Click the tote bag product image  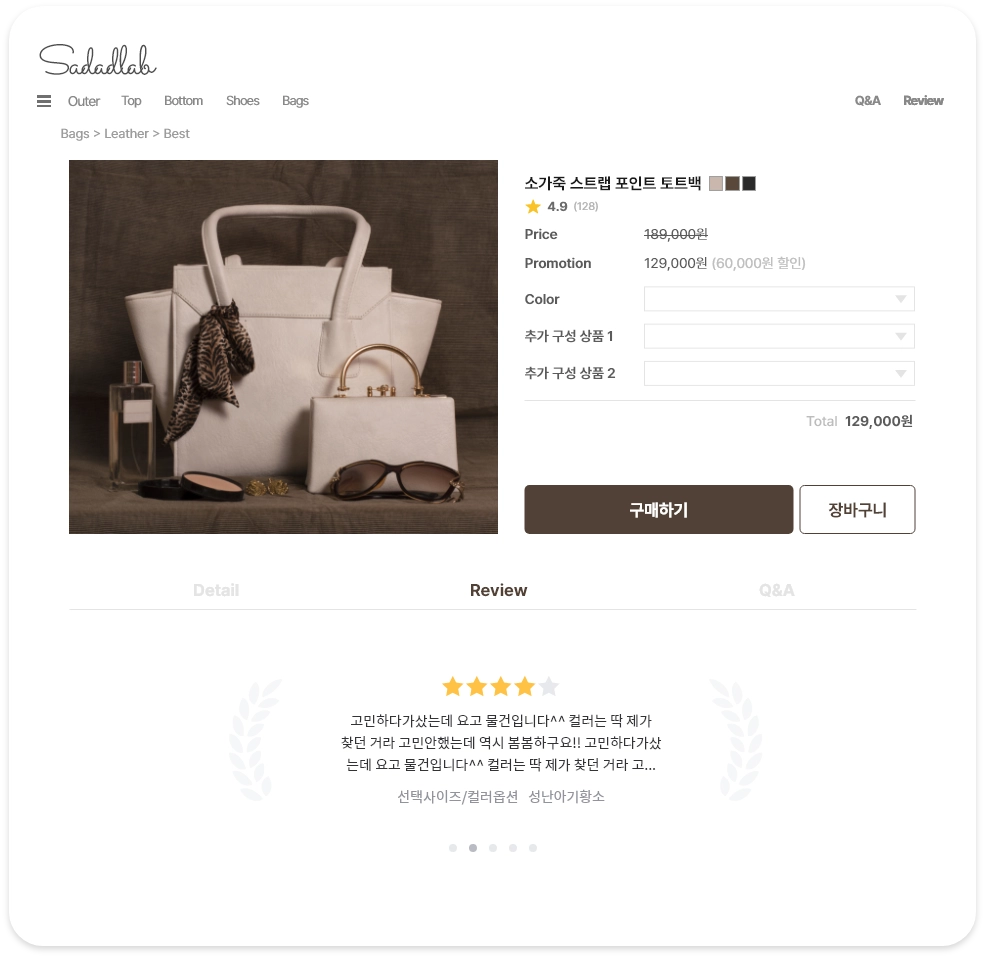pyautogui.click(x=283, y=347)
